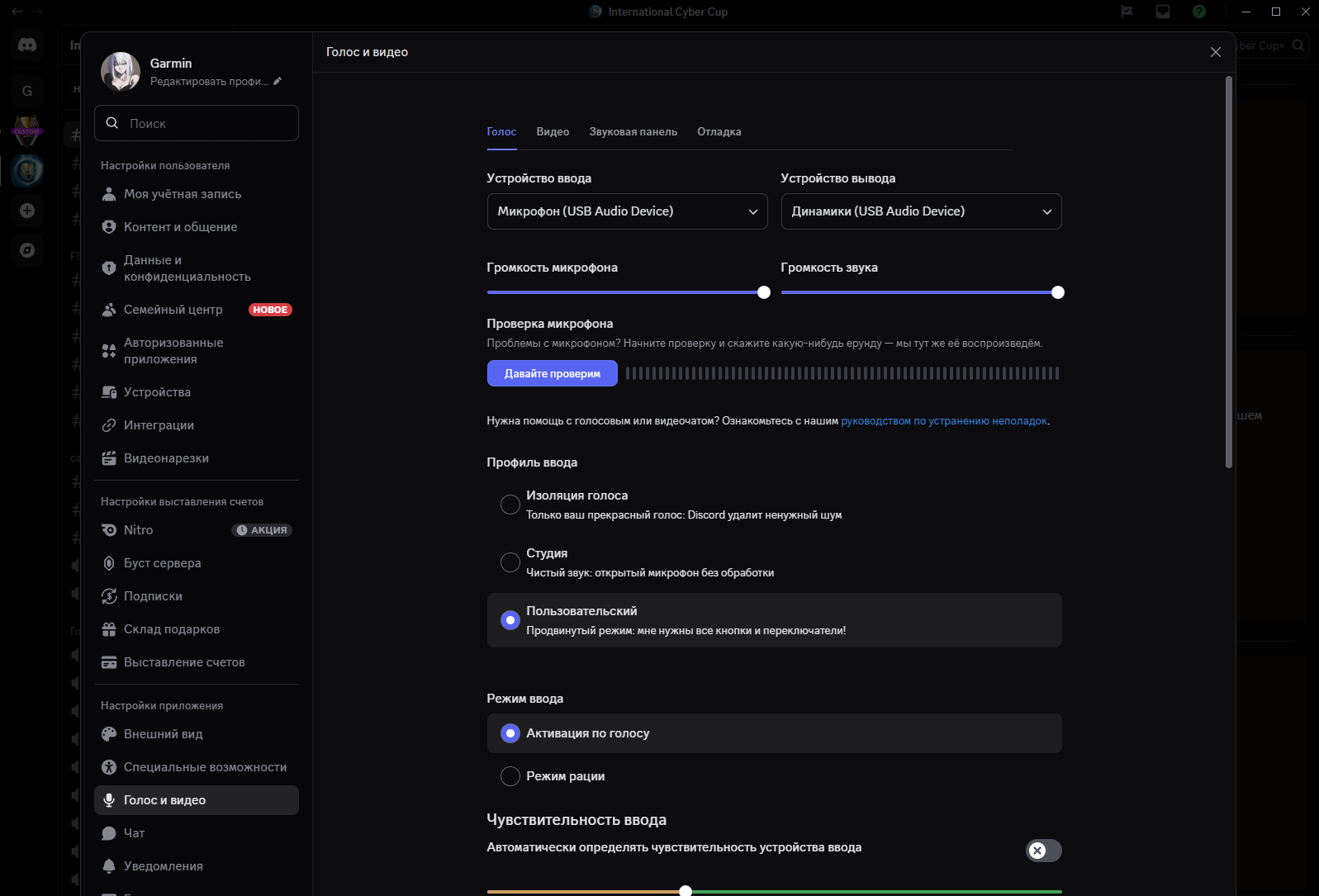The height and width of the screenshot is (896, 1319).
Task: Click the Подписки icon
Action: tap(108, 596)
